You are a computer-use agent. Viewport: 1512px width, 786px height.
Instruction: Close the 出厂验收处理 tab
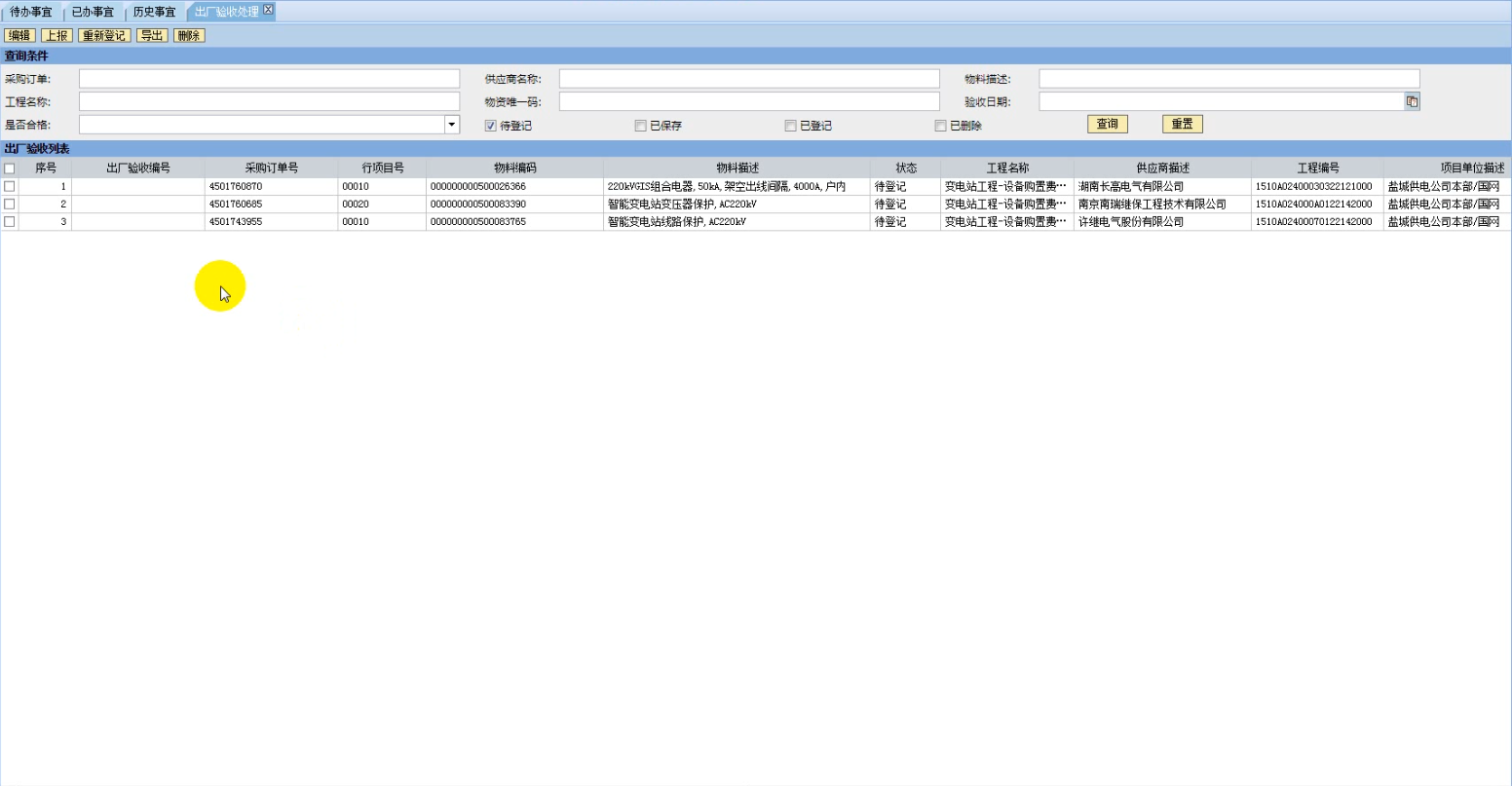pyautogui.click(x=269, y=10)
